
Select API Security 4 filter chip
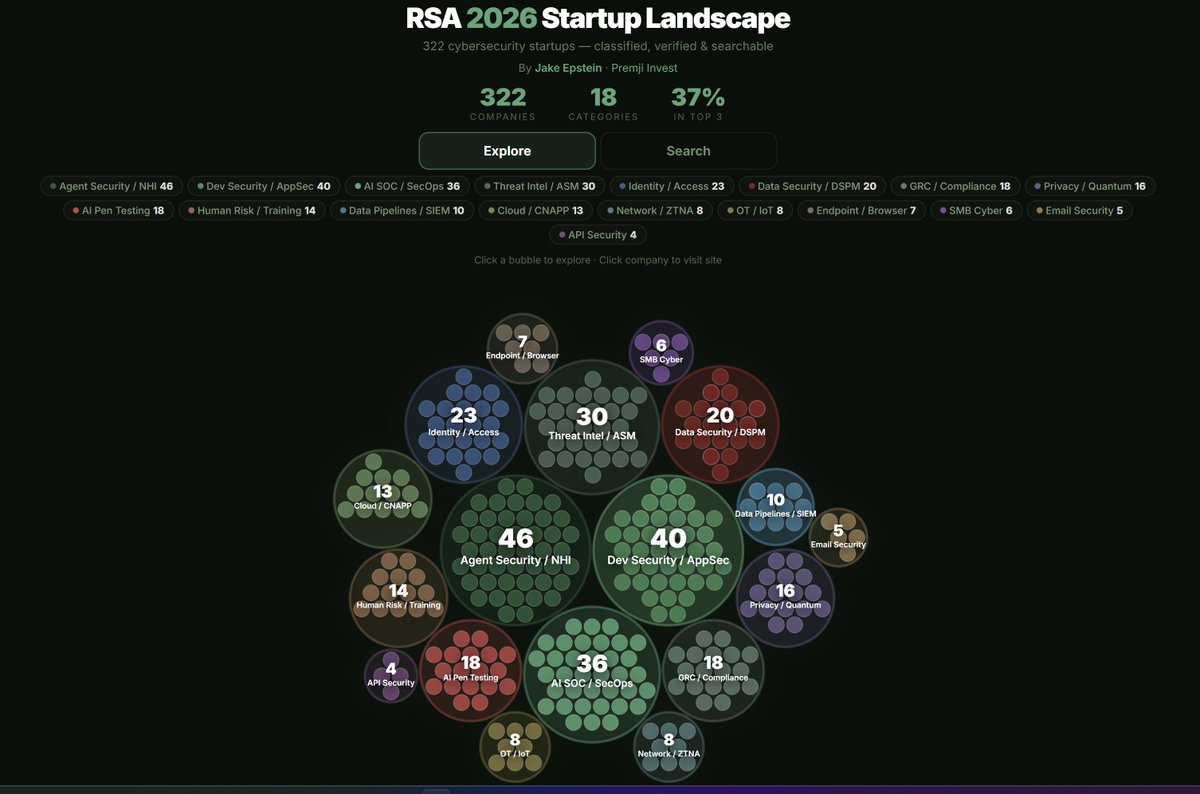(x=598, y=235)
